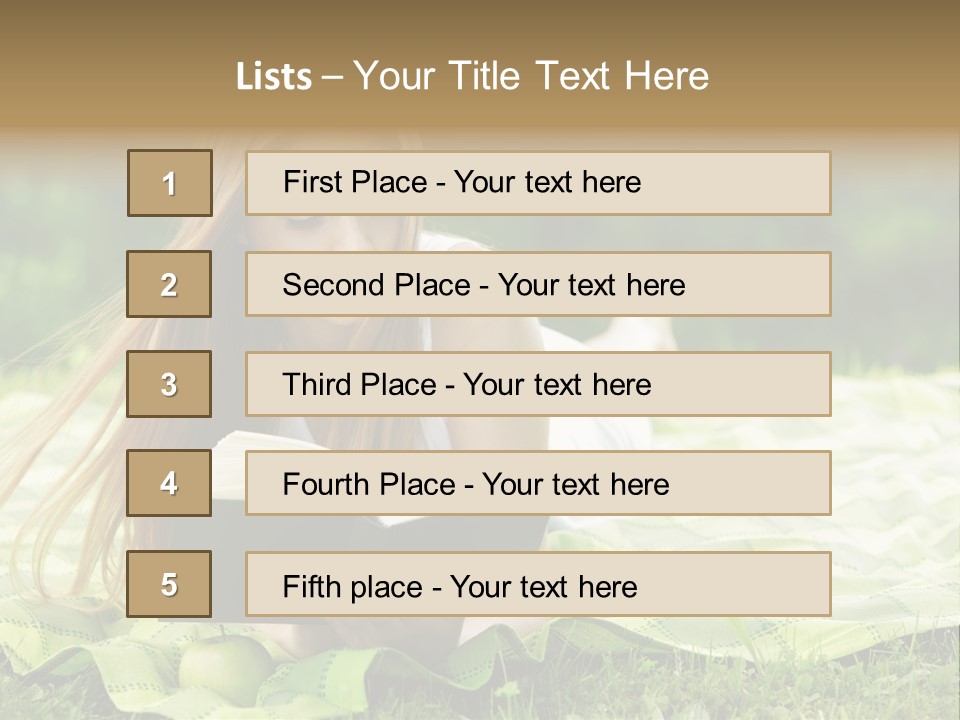
Task: Select the number 2 box
Action: pos(169,284)
